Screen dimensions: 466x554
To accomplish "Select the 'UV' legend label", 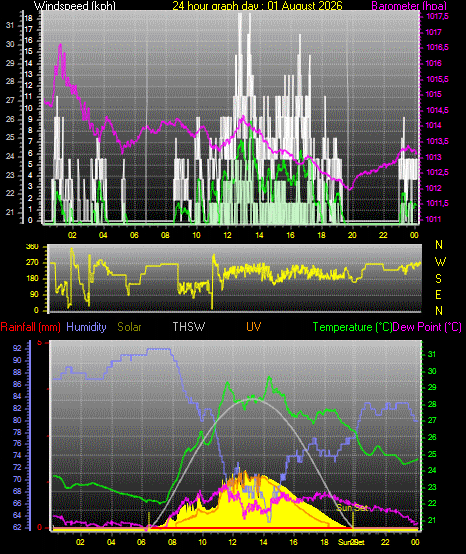I will [x=254, y=327].
